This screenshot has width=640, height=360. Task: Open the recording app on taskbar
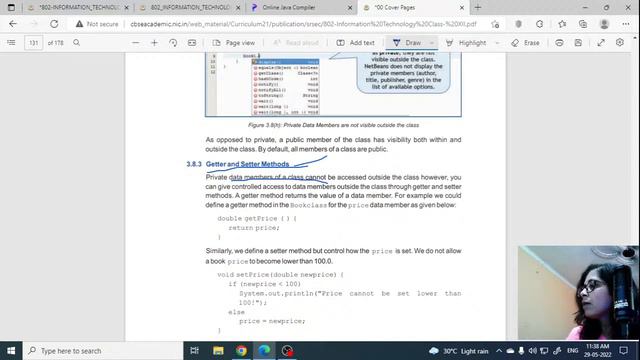pyautogui.click(x=287, y=351)
